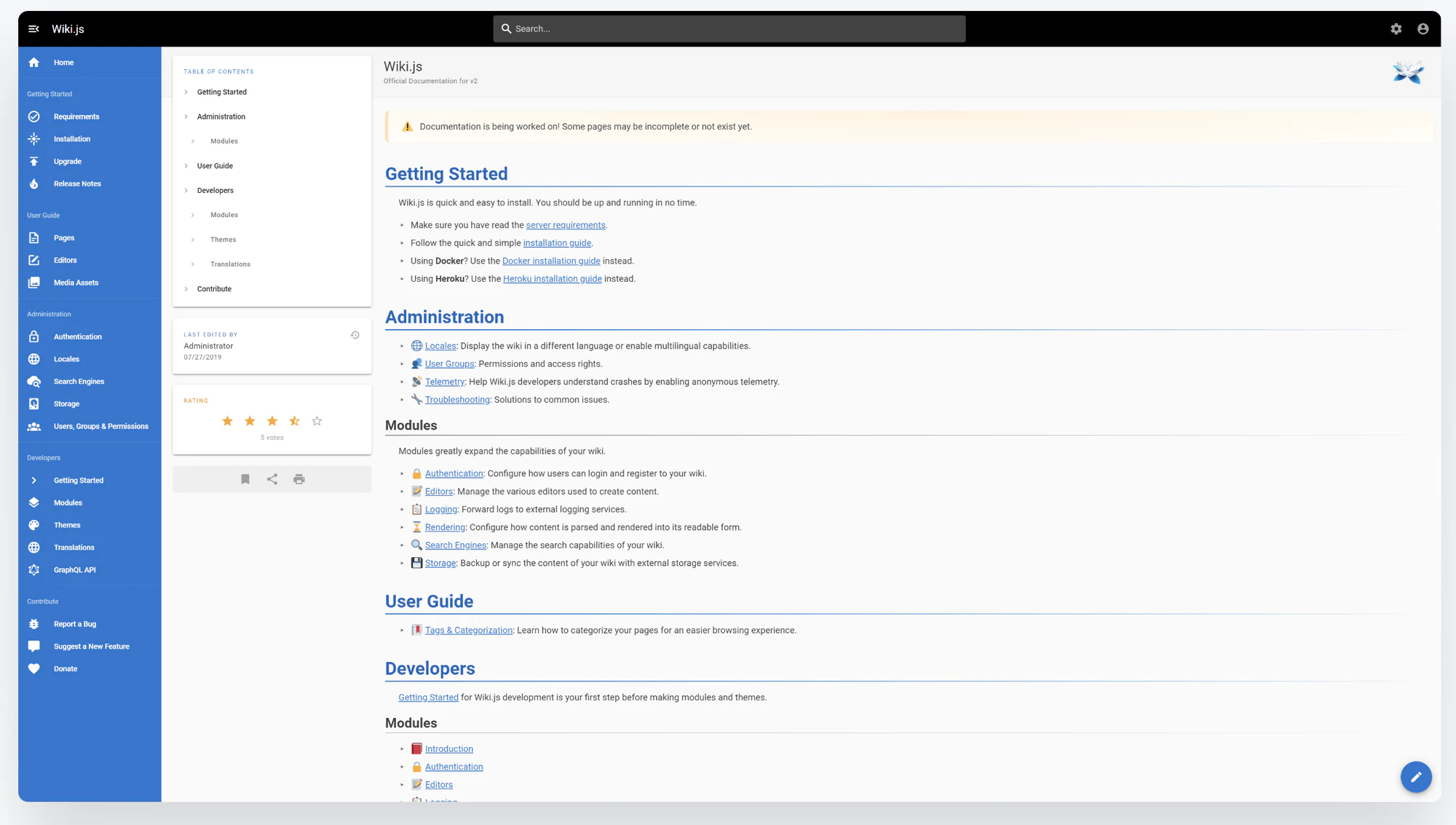Print the page using the printer icon
This screenshot has width=1456, height=825.
click(299, 479)
